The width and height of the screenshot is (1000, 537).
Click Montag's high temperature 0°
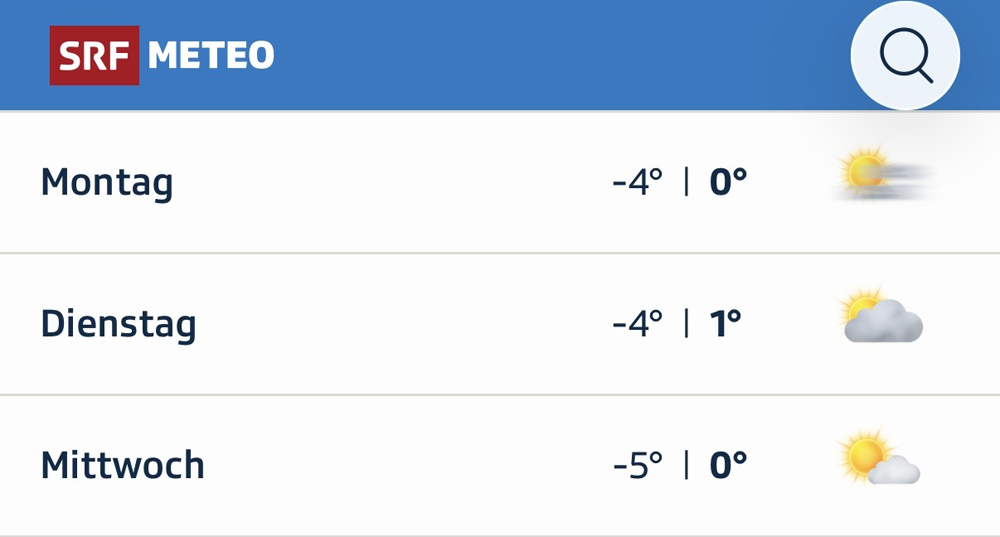pos(728,183)
